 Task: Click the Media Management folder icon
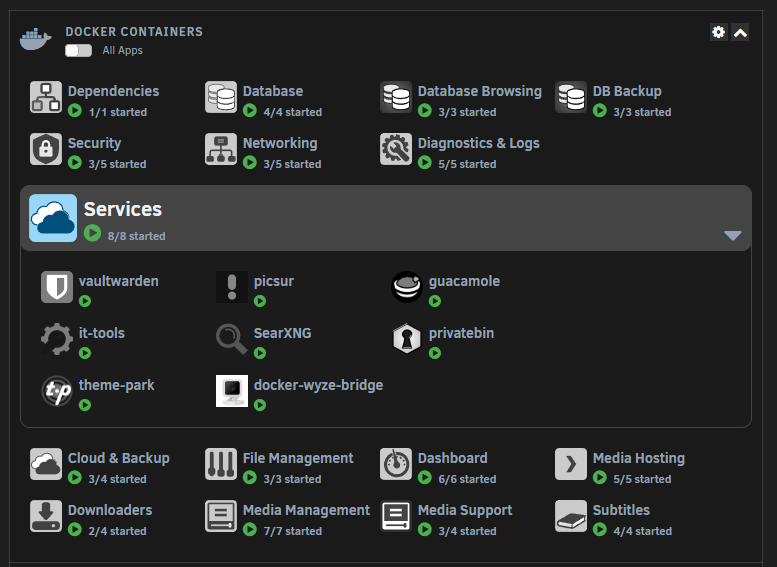point(221,516)
